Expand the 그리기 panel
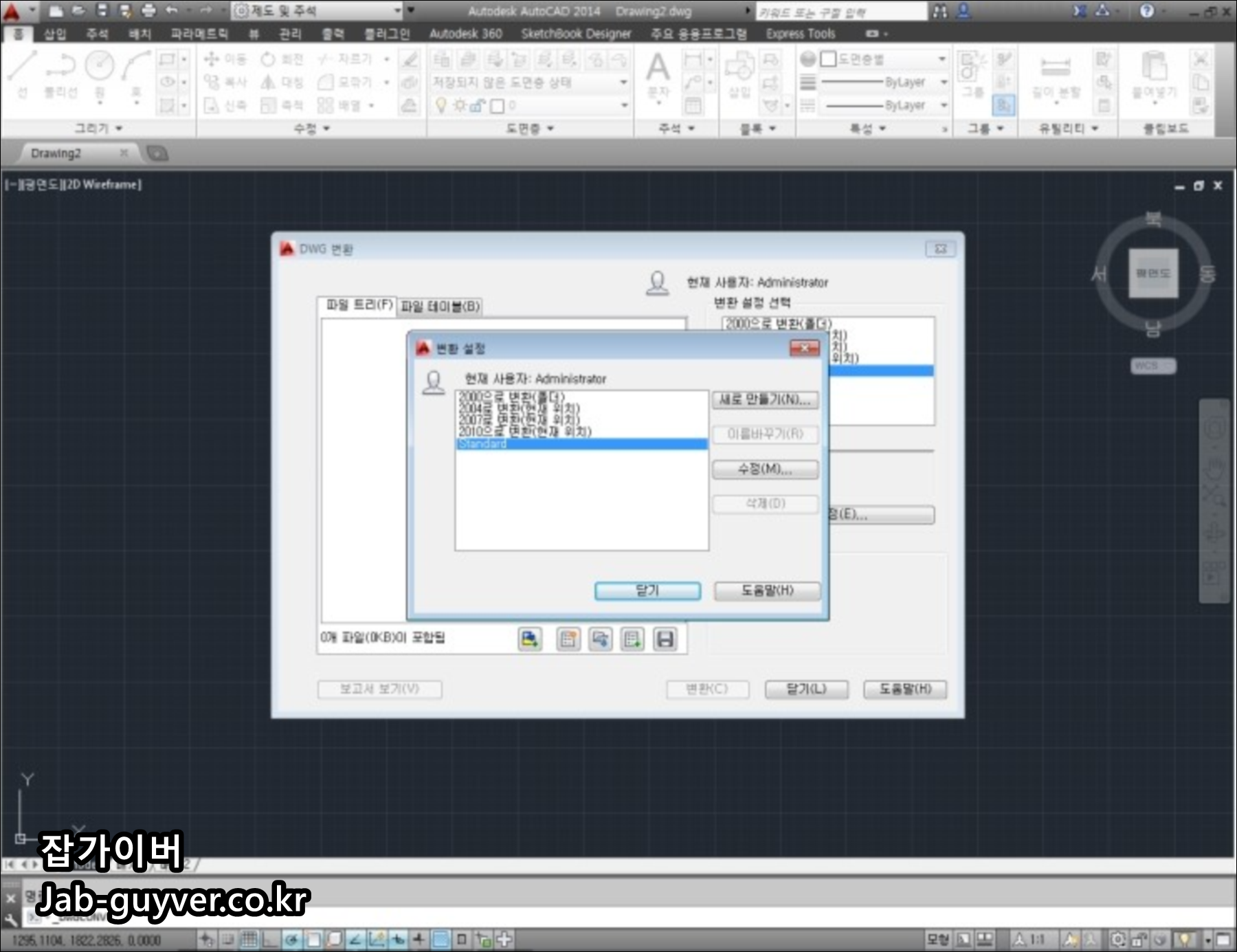This screenshot has height=952, width=1237. coord(98,128)
